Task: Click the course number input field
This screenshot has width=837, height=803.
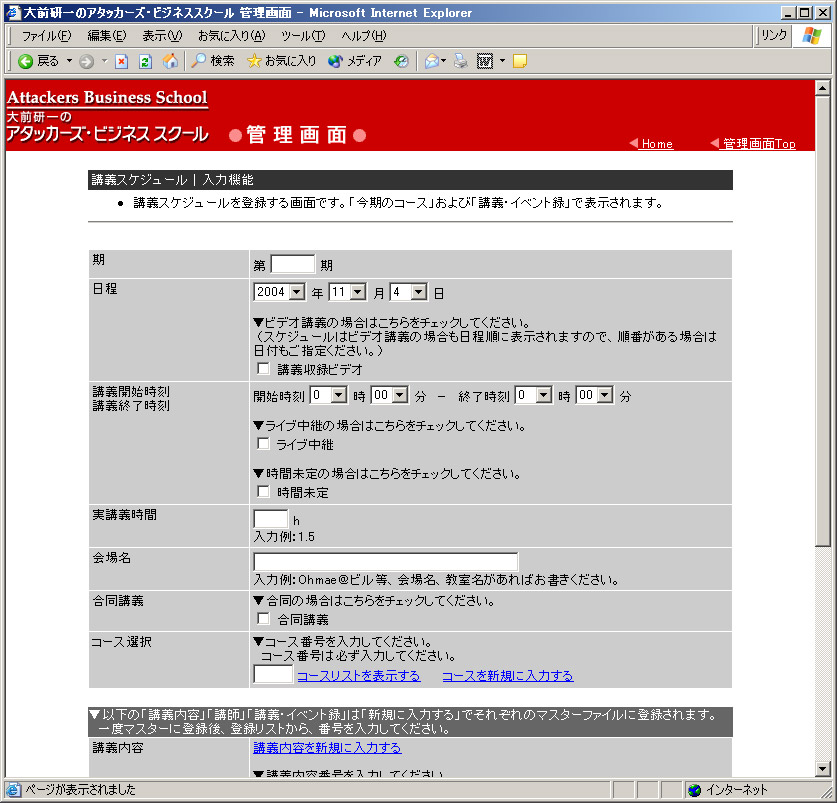Action: click(273, 674)
